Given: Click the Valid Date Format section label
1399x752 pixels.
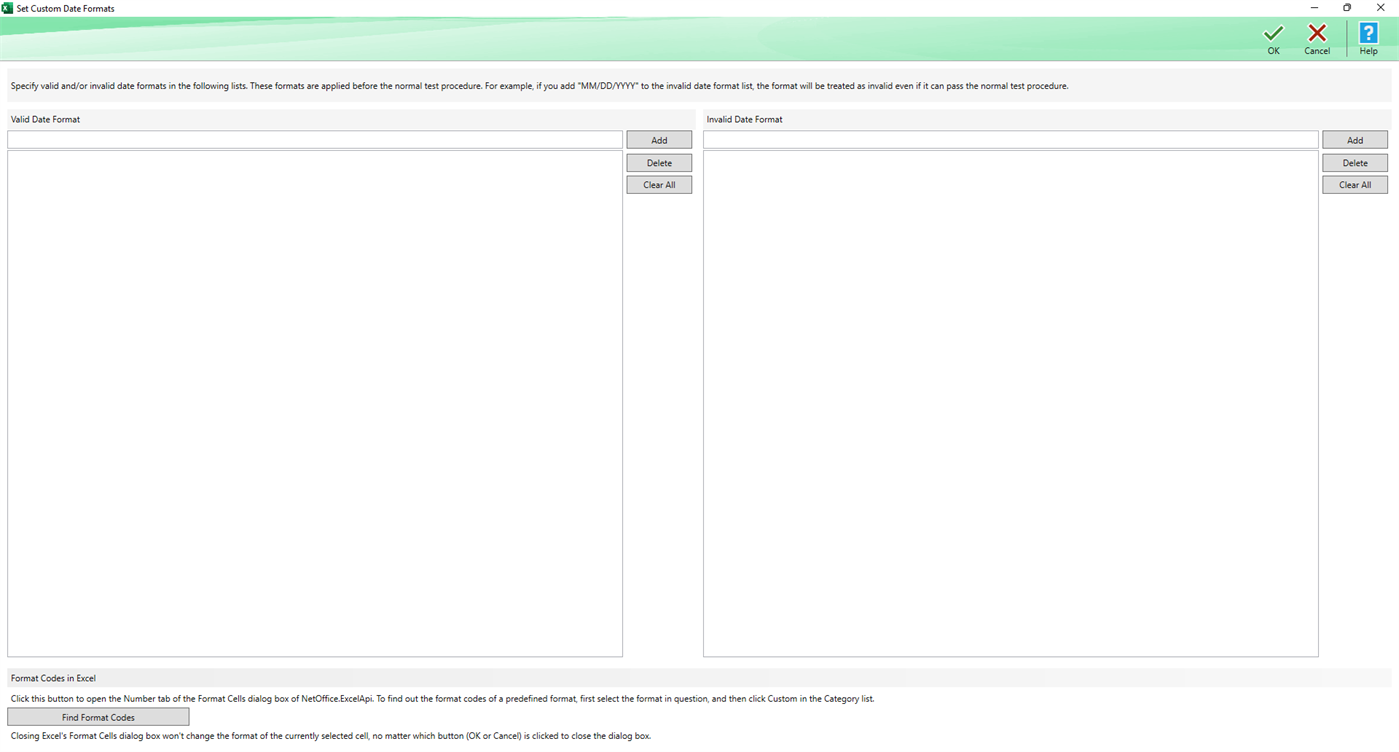Looking at the screenshot, I should point(44,119).
